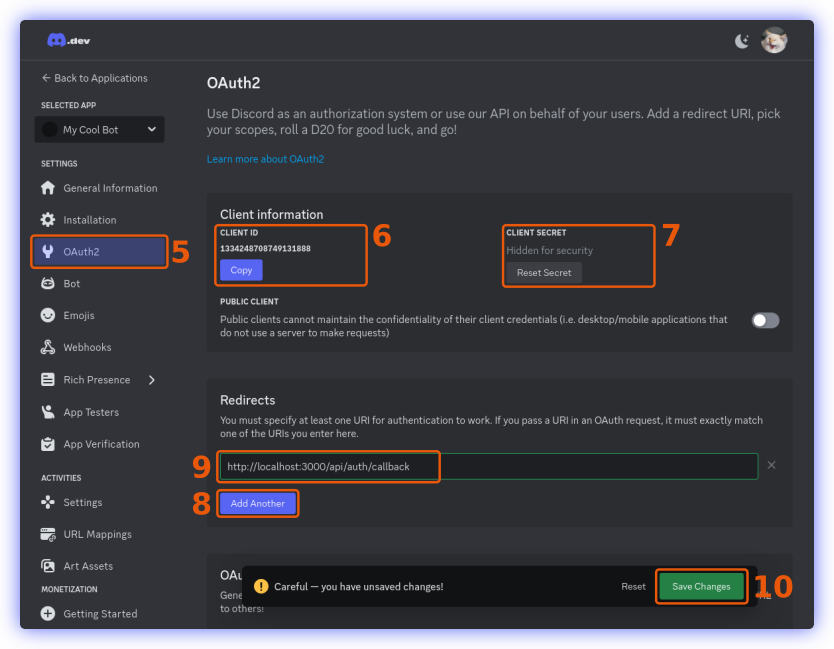Expand the Rich Presence submenu
834x649 pixels.
[x=152, y=380]
